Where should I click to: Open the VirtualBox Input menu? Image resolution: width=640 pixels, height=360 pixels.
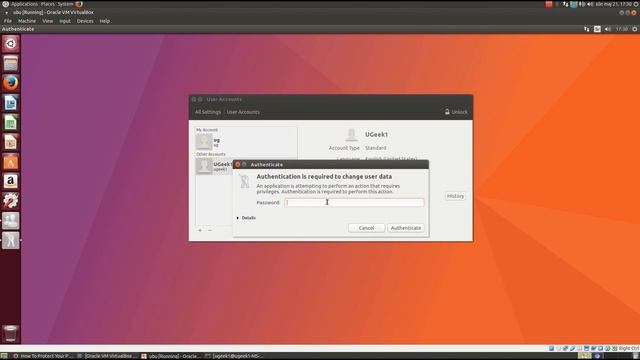pos(65,21)
